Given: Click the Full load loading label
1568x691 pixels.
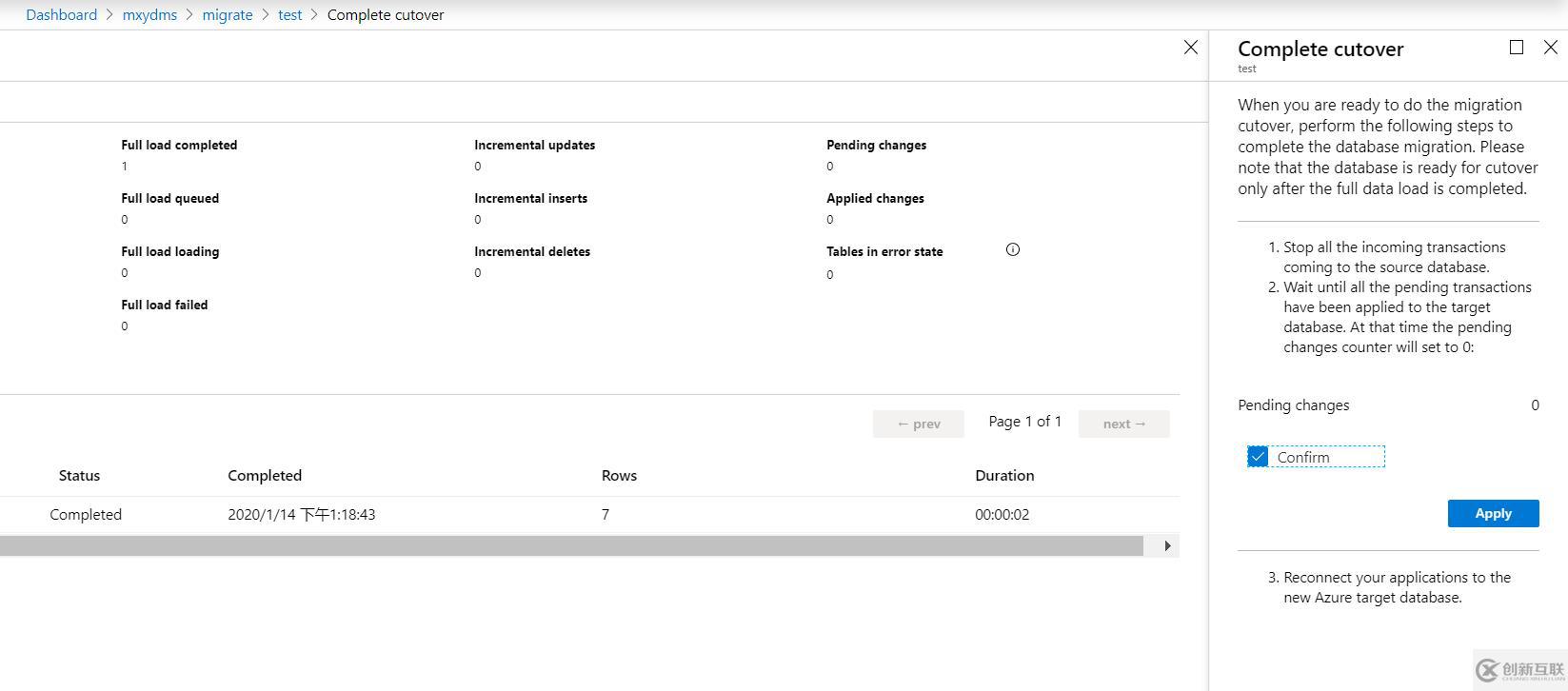Looking at the screenshot, I should click(169, 251).
